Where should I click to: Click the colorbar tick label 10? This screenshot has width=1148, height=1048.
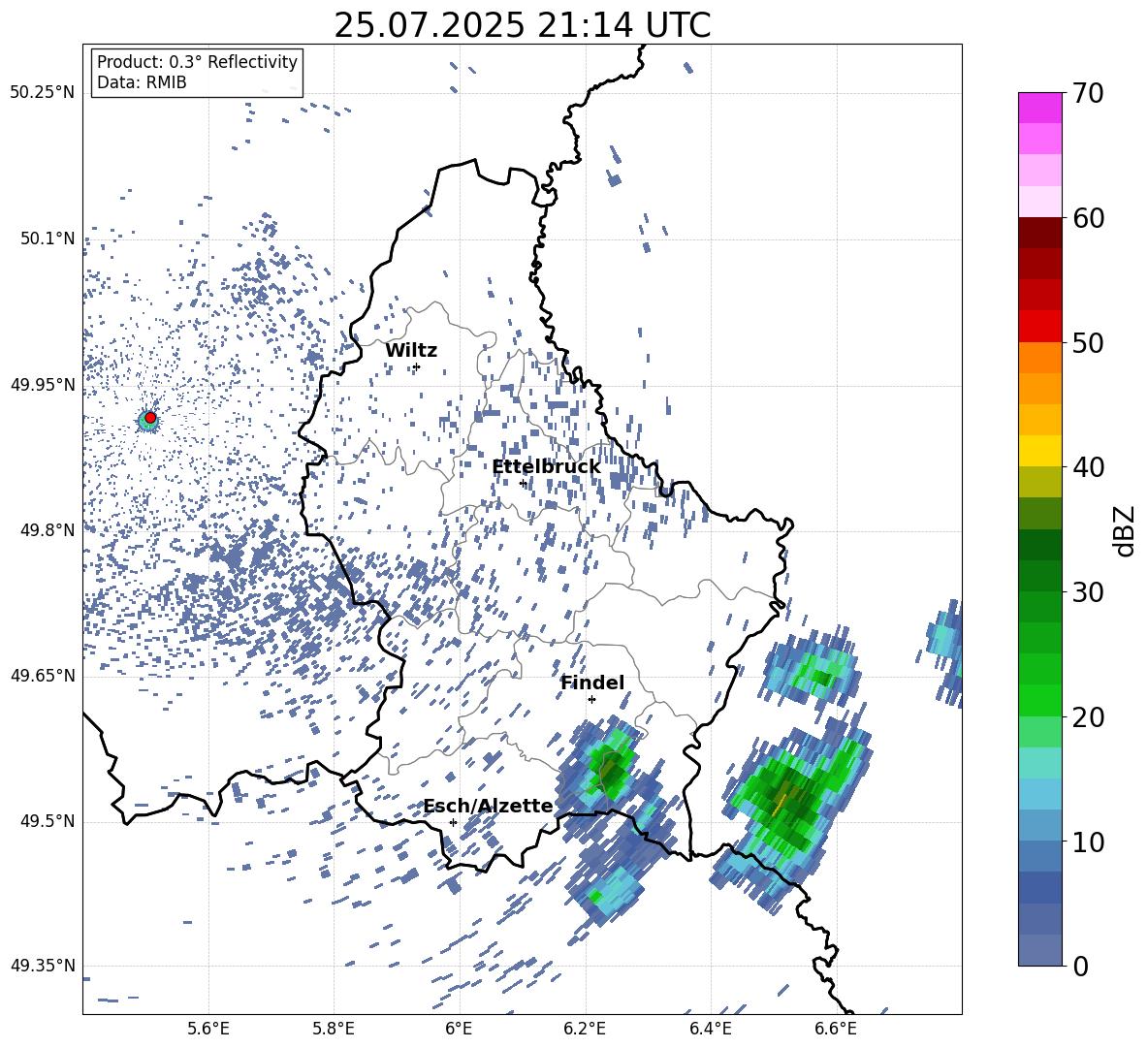click(x=1088, y=842)
